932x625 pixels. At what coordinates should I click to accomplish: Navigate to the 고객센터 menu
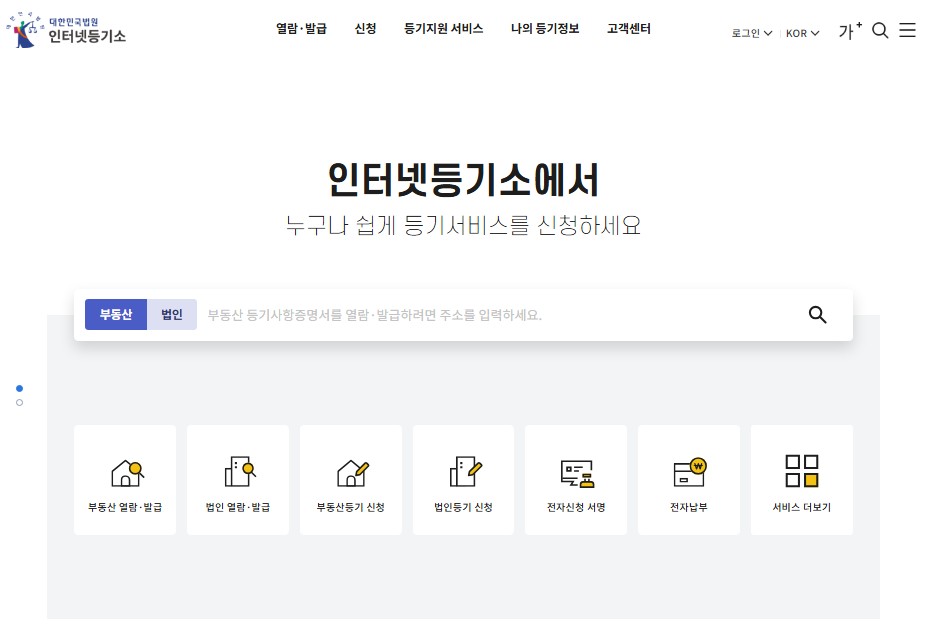pyautogui.click(x=628, y=30)
